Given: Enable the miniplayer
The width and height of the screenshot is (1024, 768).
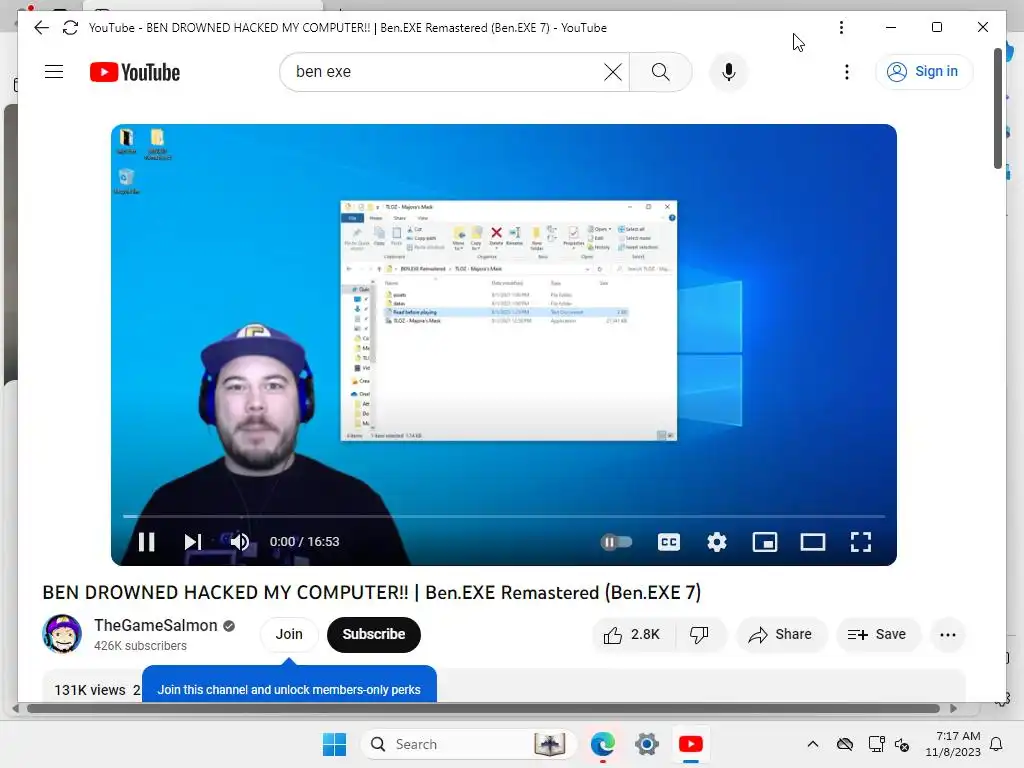Looking at the screenshot, I should tap(765, 542).
